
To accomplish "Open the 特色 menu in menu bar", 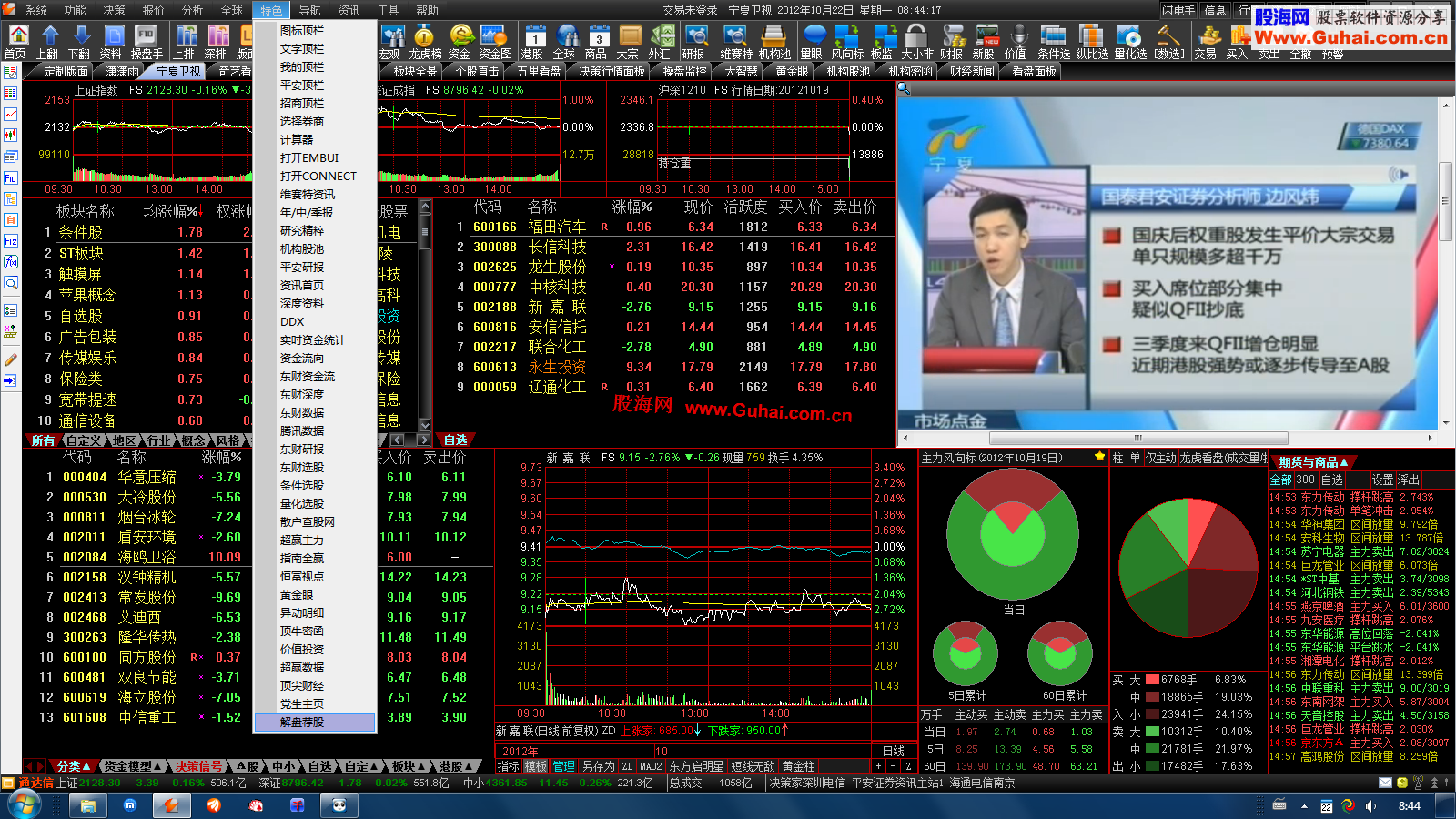I will [271, 10].
